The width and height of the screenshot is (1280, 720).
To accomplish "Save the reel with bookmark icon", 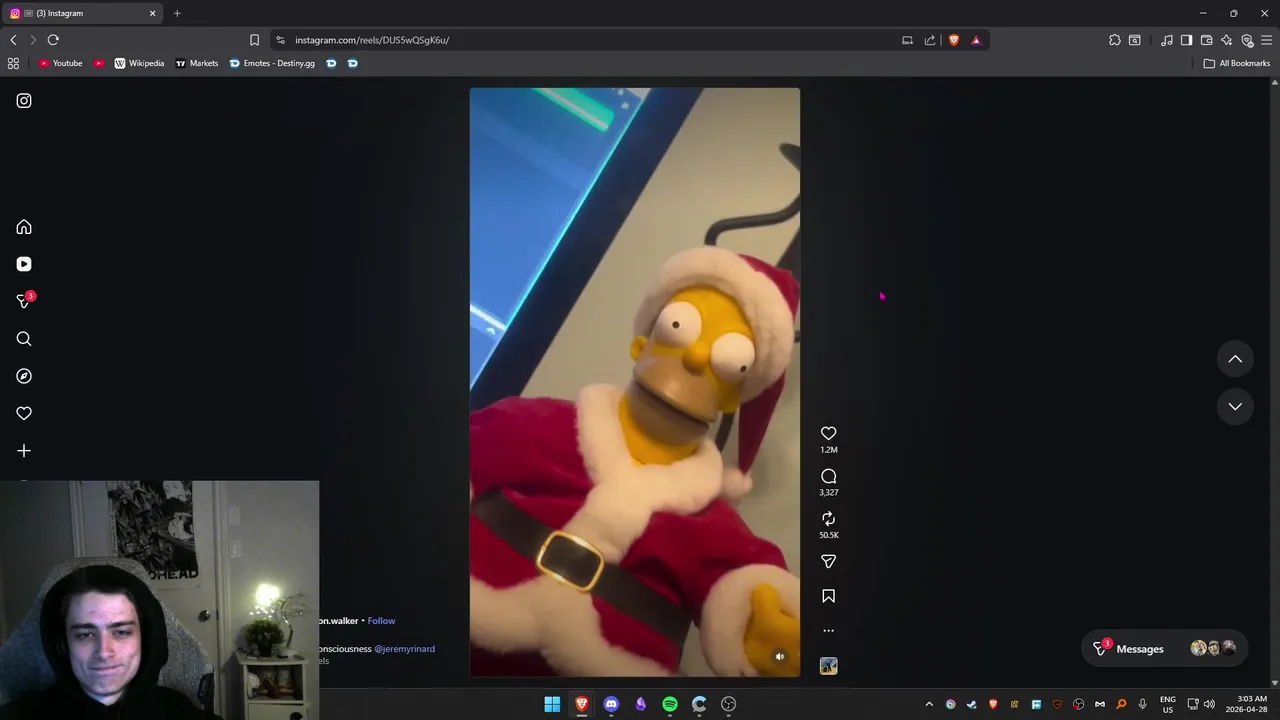I will (828, 596).
